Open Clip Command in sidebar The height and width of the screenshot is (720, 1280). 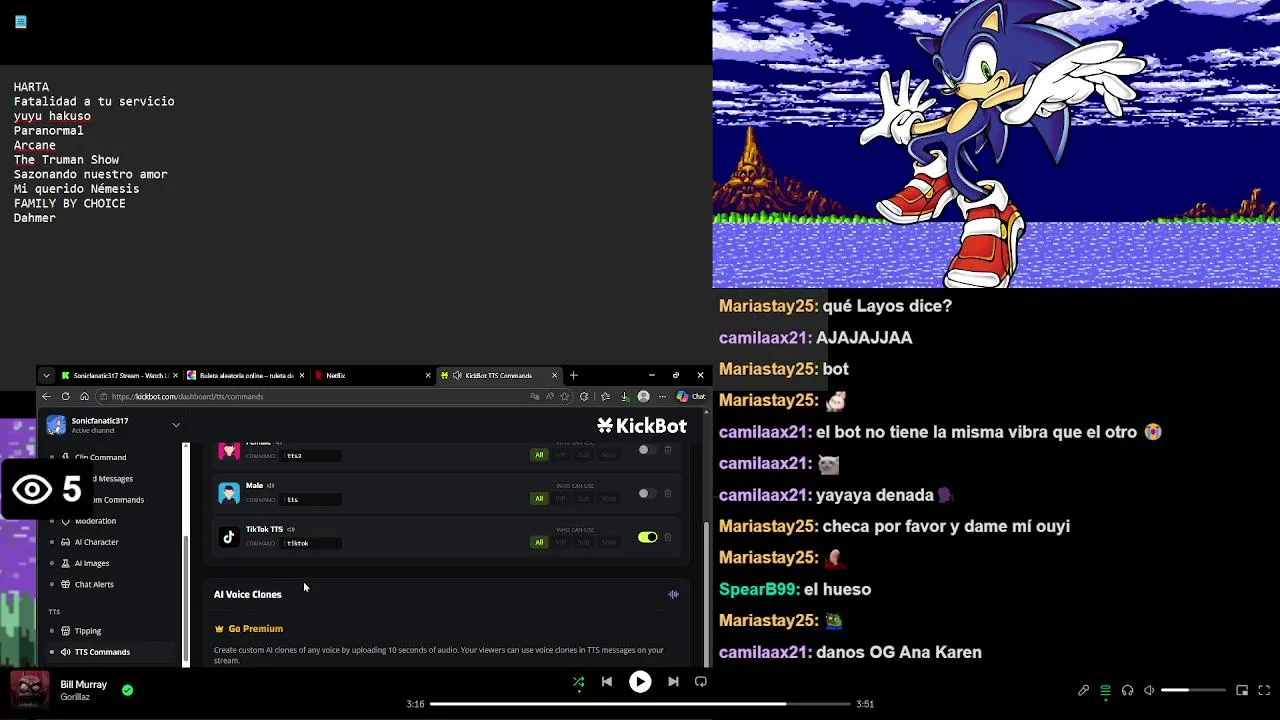(100, 458)
